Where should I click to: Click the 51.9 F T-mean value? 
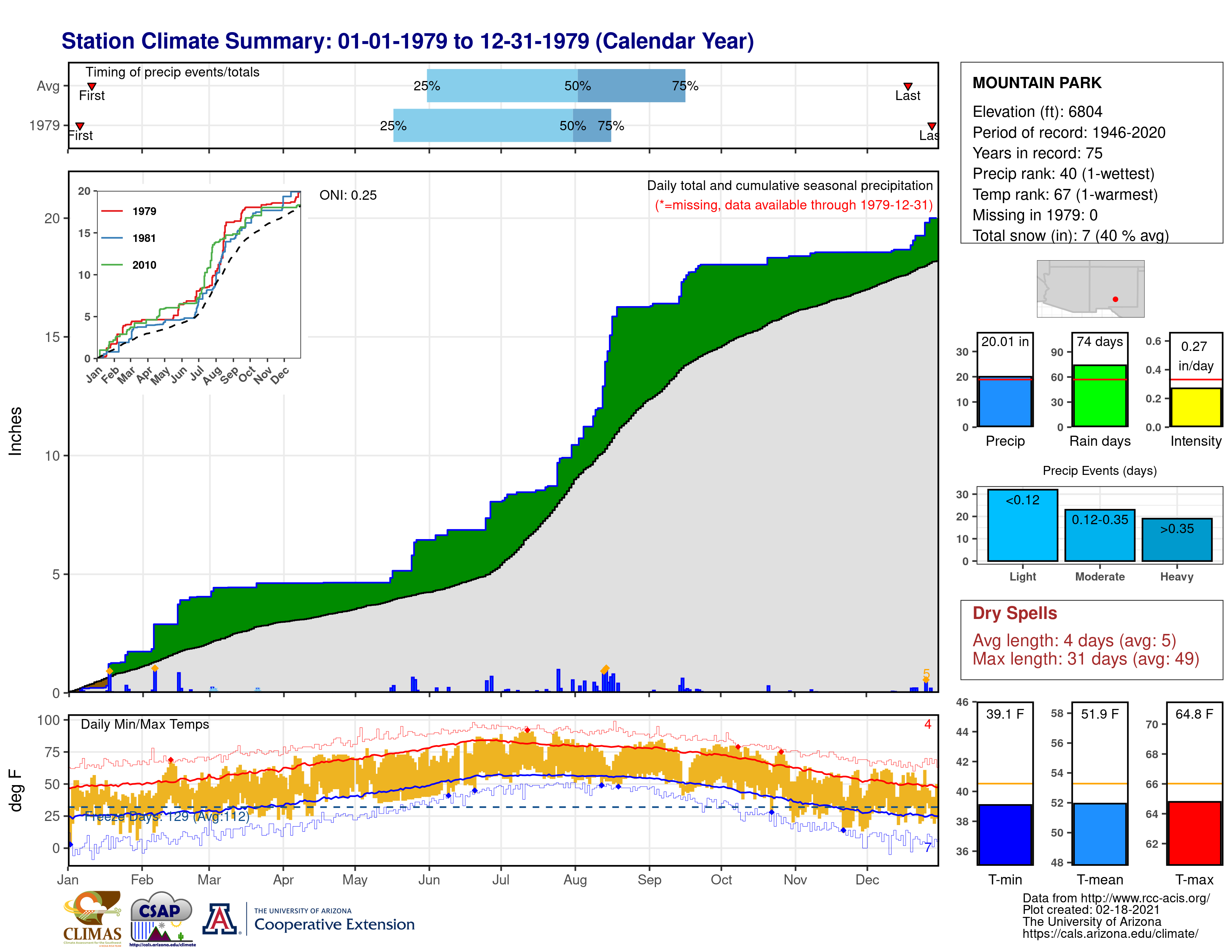coord(1100,714)
